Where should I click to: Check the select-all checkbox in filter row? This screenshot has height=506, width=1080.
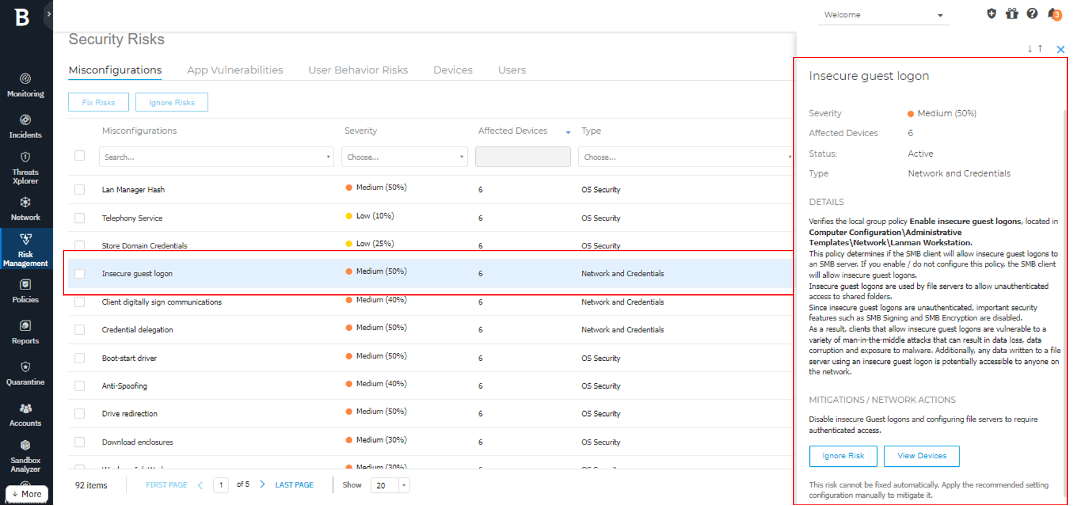point(80,156)
